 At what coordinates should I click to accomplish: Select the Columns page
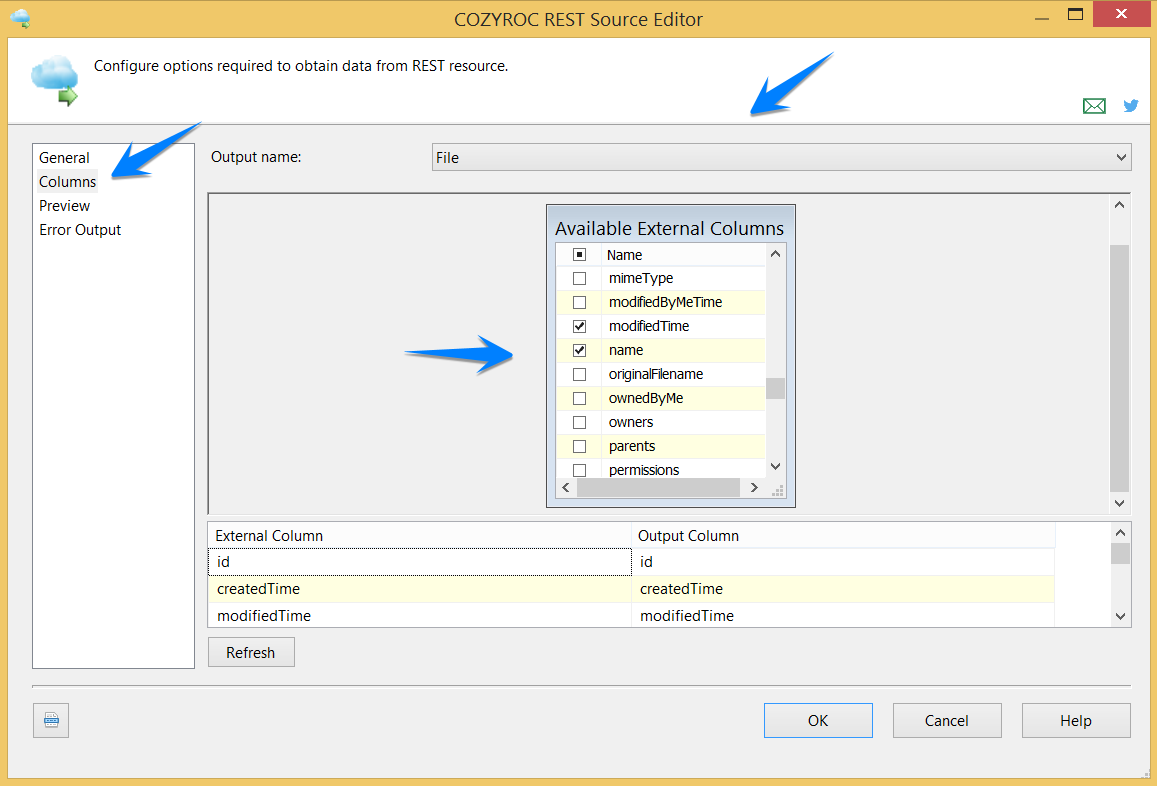pos(67,182)
